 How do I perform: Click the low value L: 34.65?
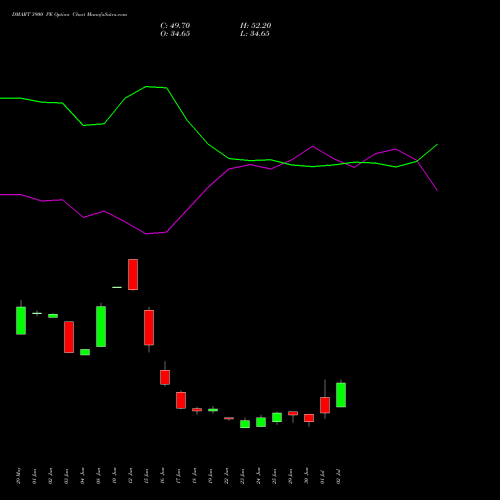[255, 34]
